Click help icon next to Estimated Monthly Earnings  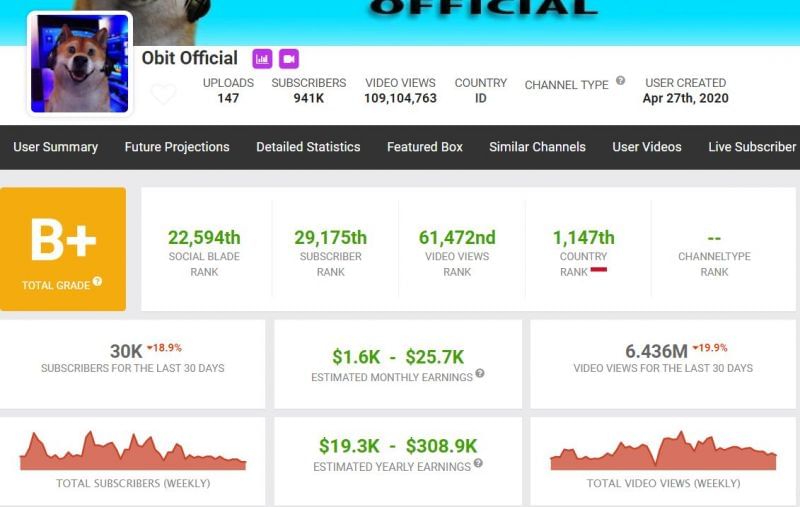tap(480, 374)
